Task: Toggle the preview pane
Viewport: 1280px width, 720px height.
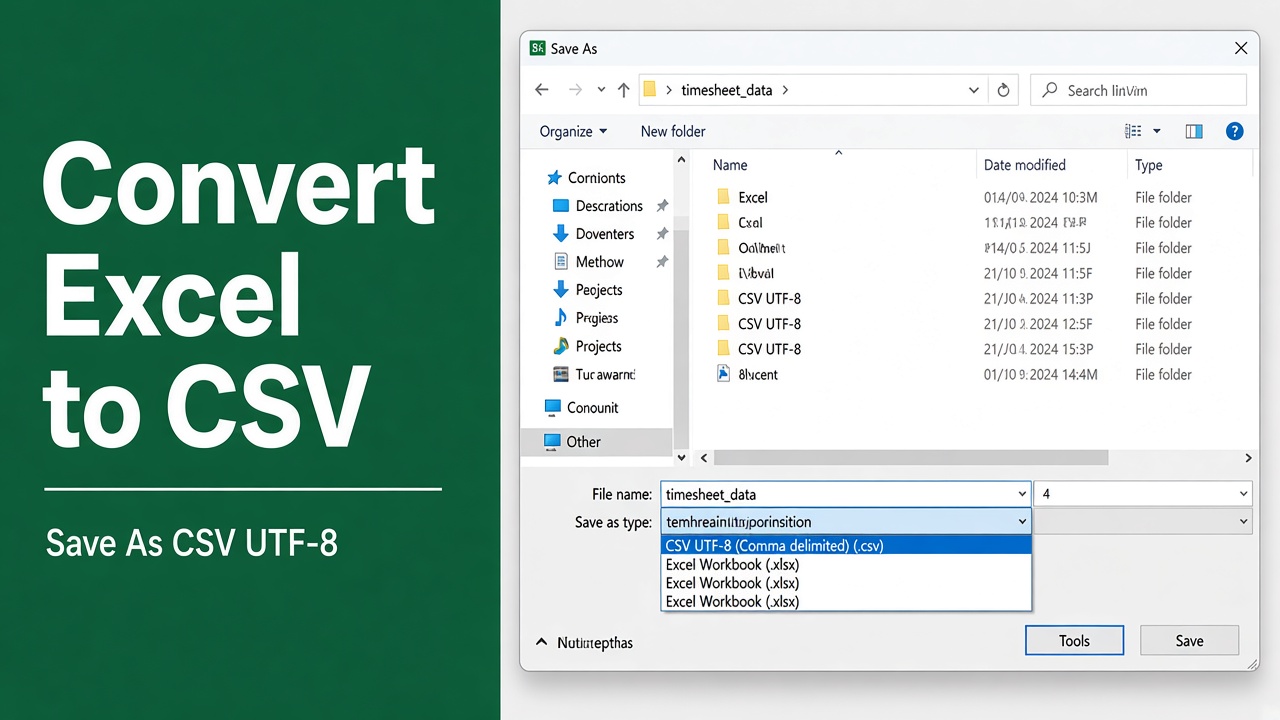Action: (x=1194, y=131)
